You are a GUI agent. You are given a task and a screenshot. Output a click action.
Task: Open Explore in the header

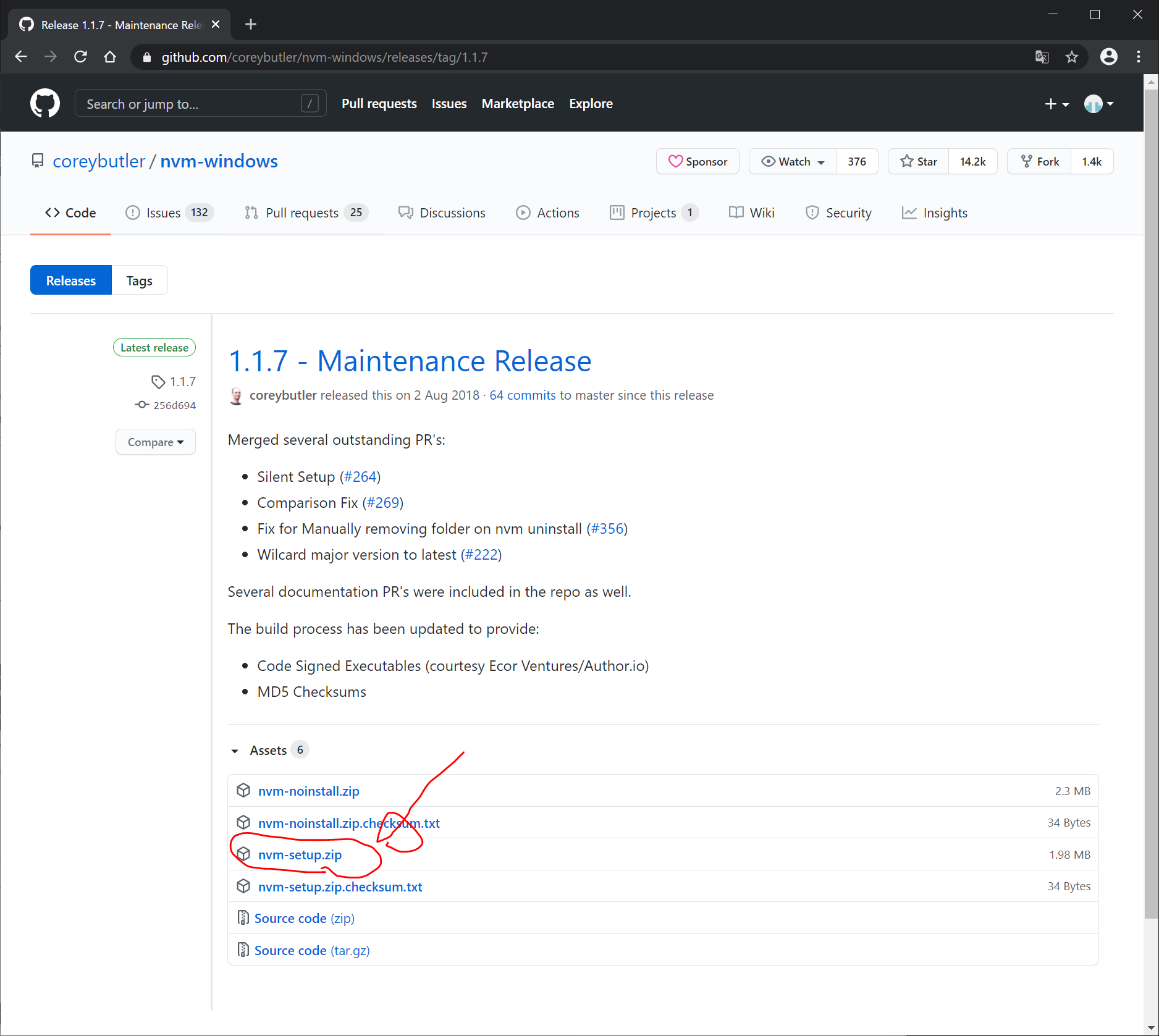coord(591,104)
